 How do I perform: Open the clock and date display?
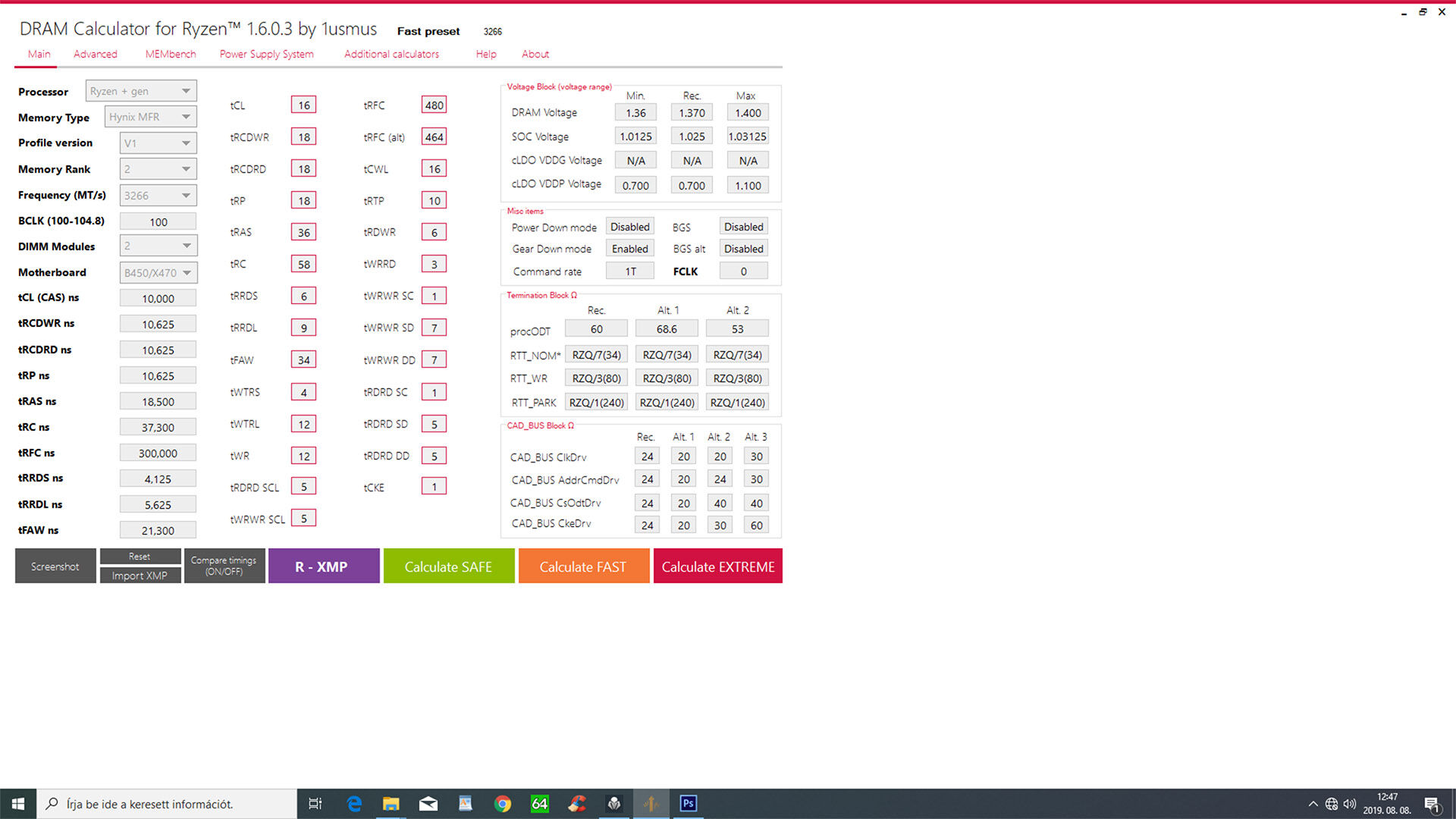pyautogui.click(x=1387, y=804)
